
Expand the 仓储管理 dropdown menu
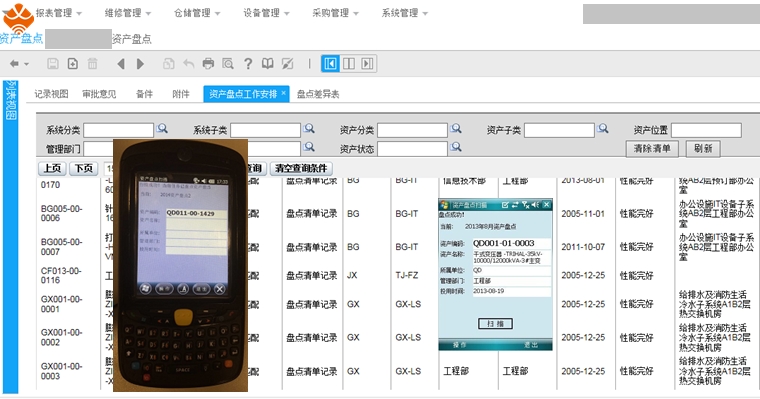(x=197, y=13)
